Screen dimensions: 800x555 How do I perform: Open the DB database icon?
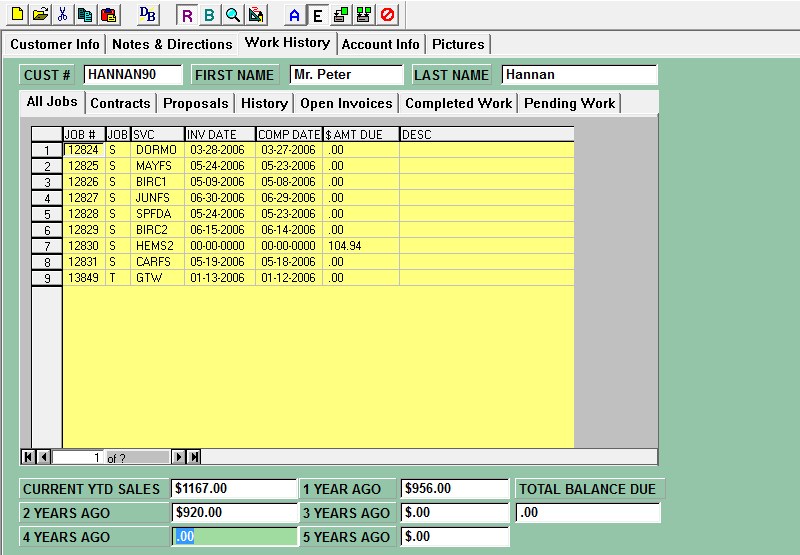pyautogui.click(x=147, y=14)
